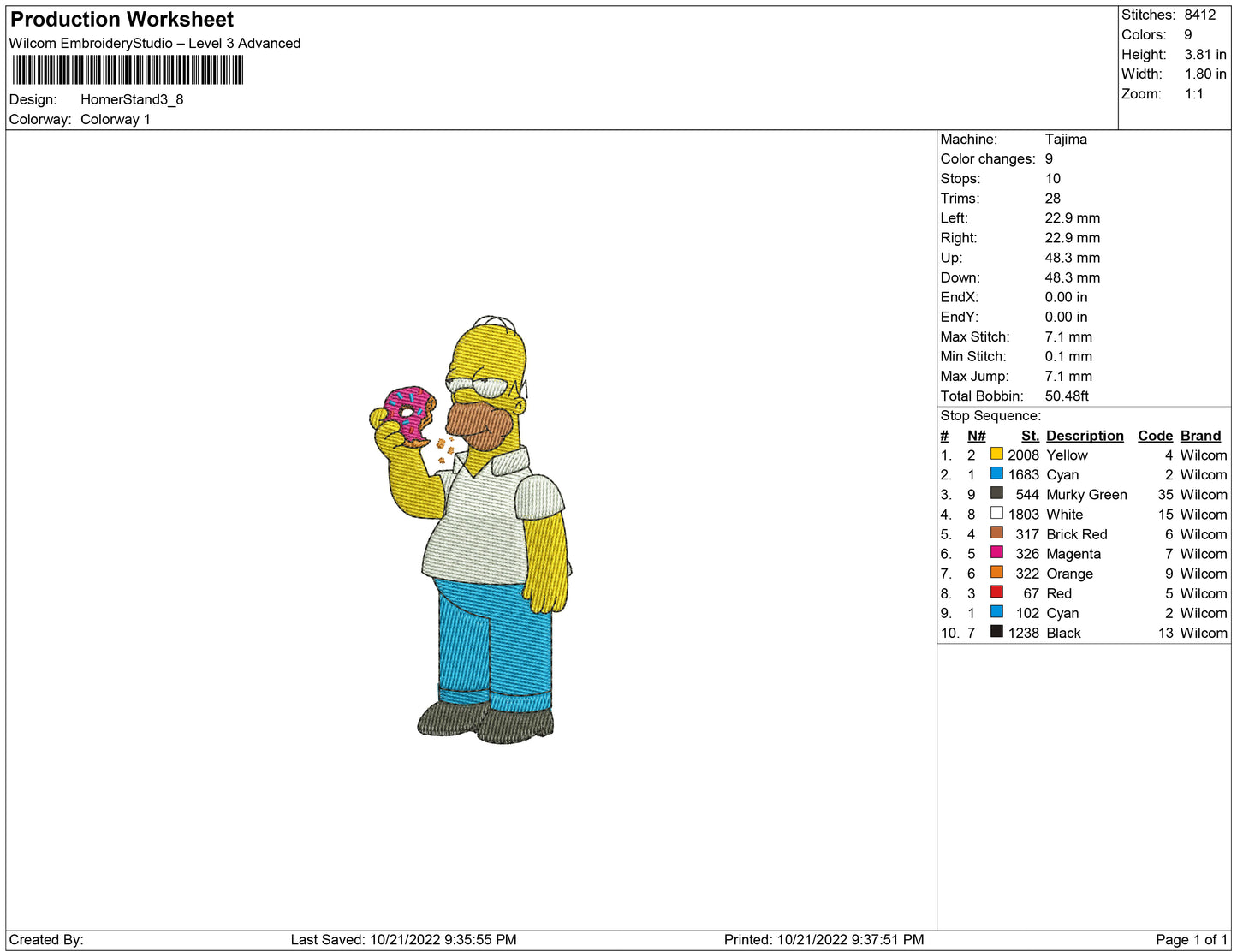Image resolution: width=1237 pixels, height=952 pixels.
Task: Click the "Max Stitch:" label
Action: (x=975, y=336)
